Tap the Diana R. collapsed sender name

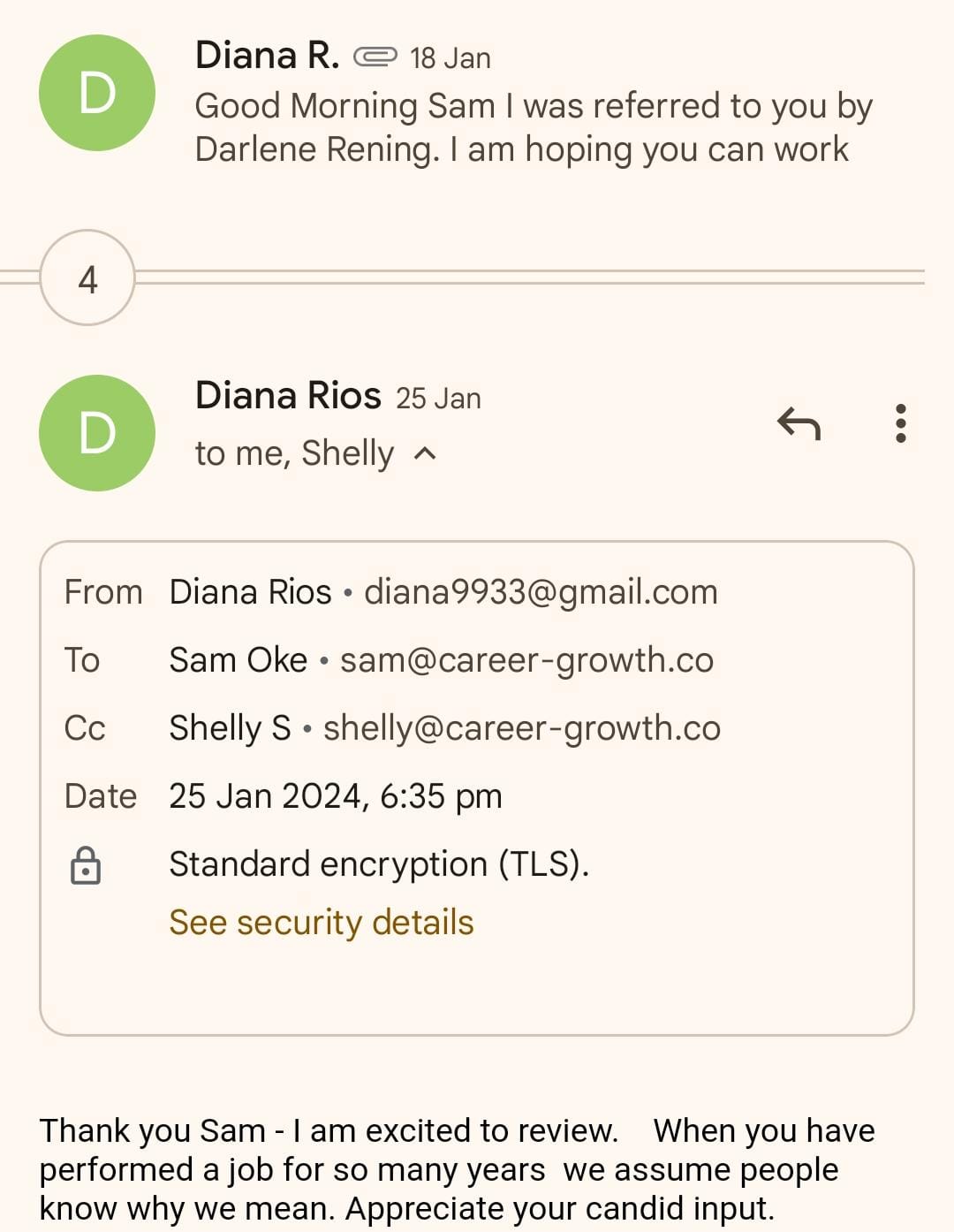[x=267, y=56]
